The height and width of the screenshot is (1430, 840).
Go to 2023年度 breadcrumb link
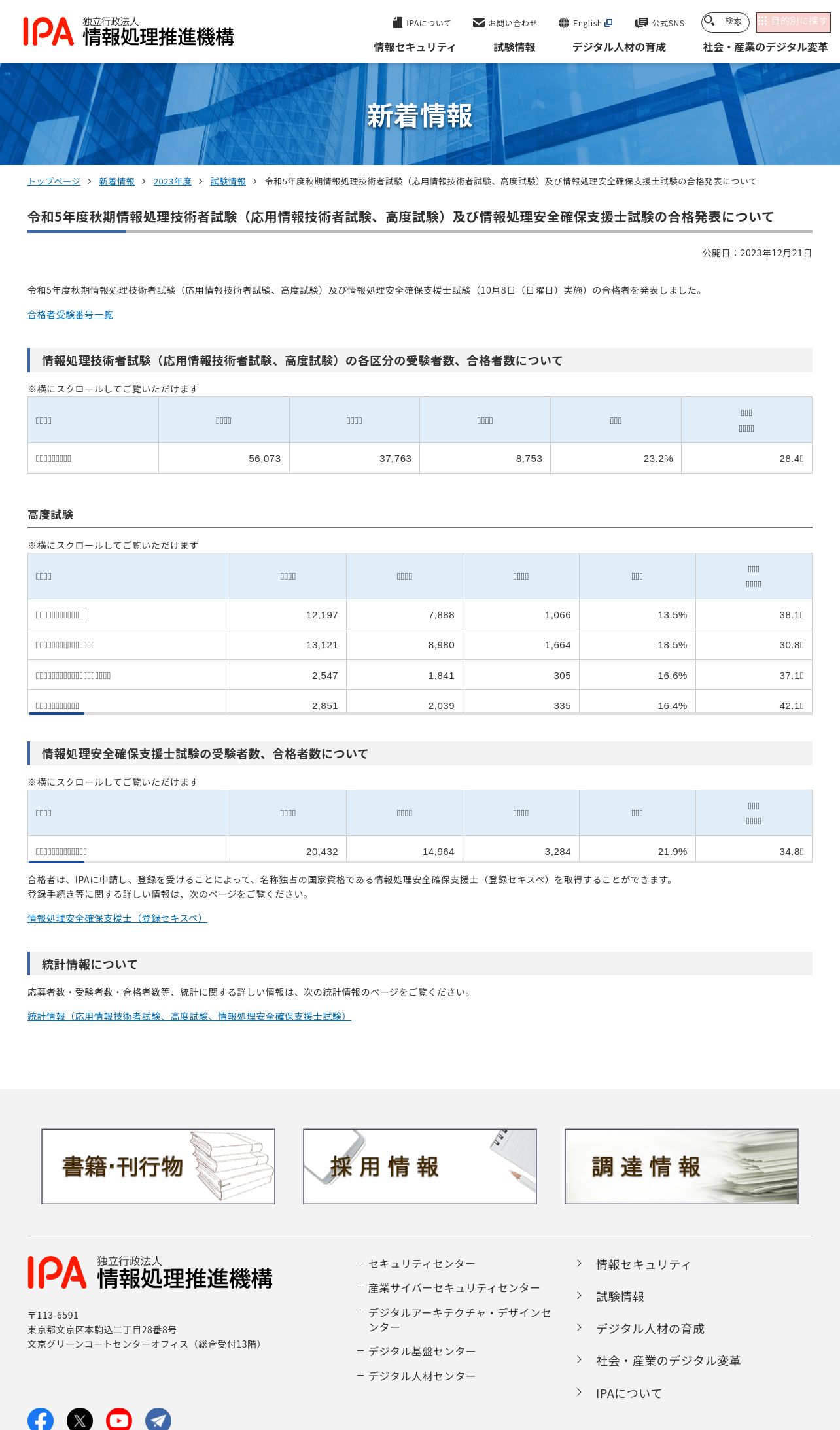(172, 181)
